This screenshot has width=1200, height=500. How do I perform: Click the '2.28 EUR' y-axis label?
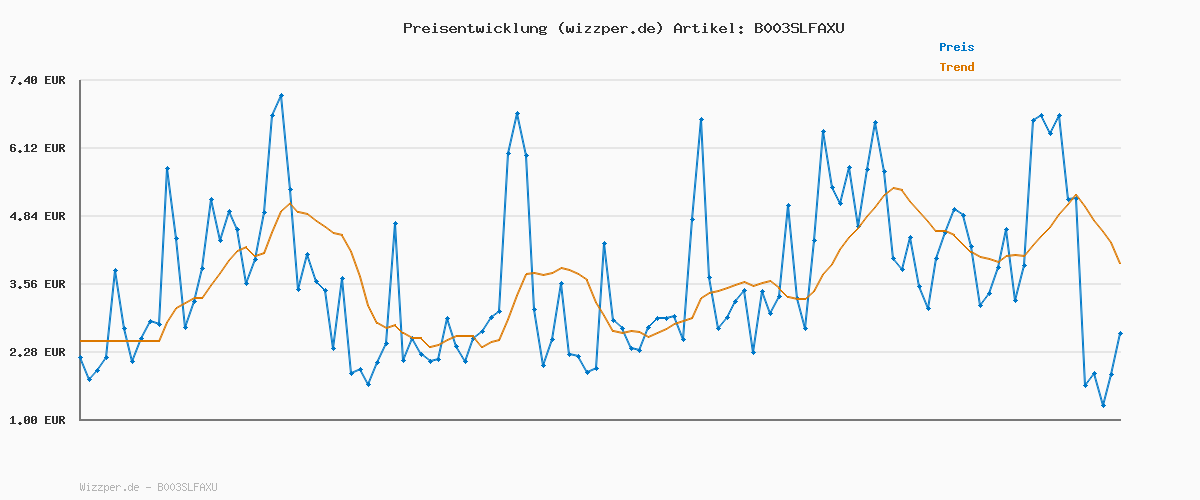tap(37, 352)
